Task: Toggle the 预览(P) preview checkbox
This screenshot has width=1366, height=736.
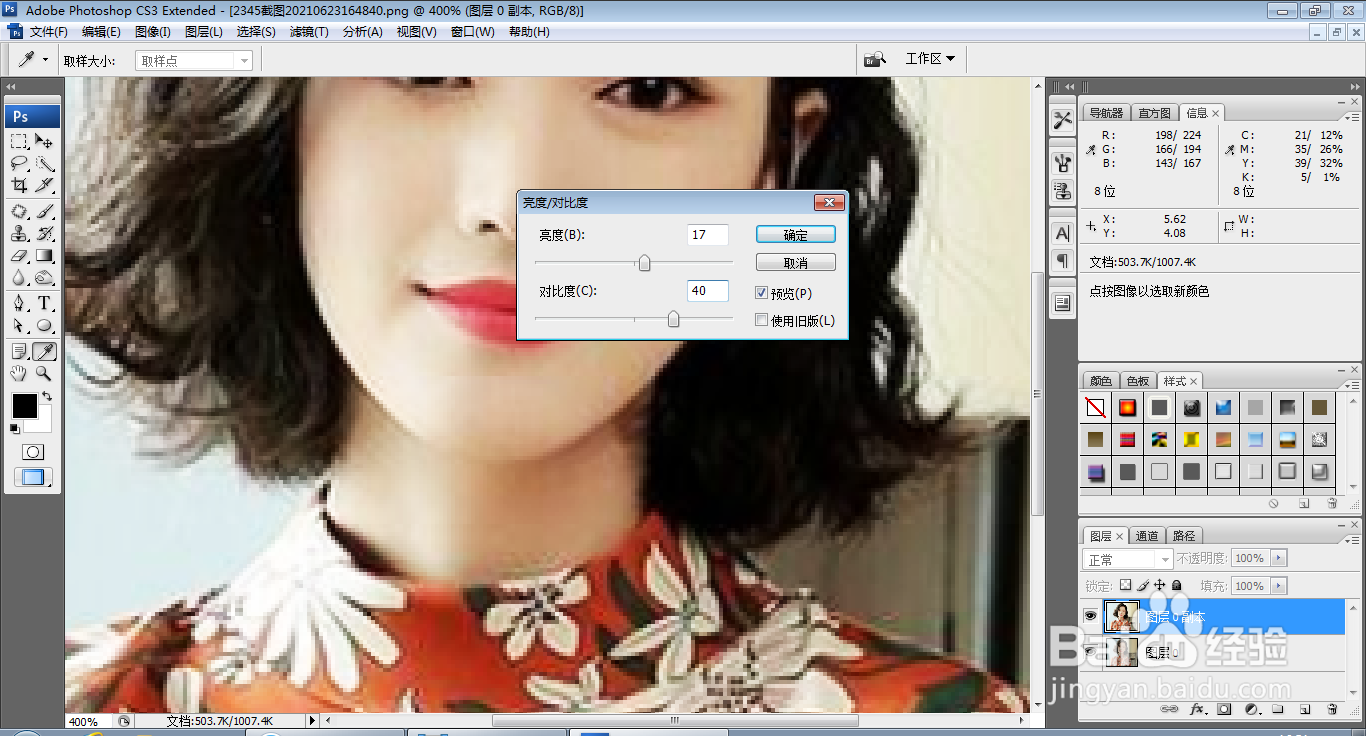Action: click(762, 293)
